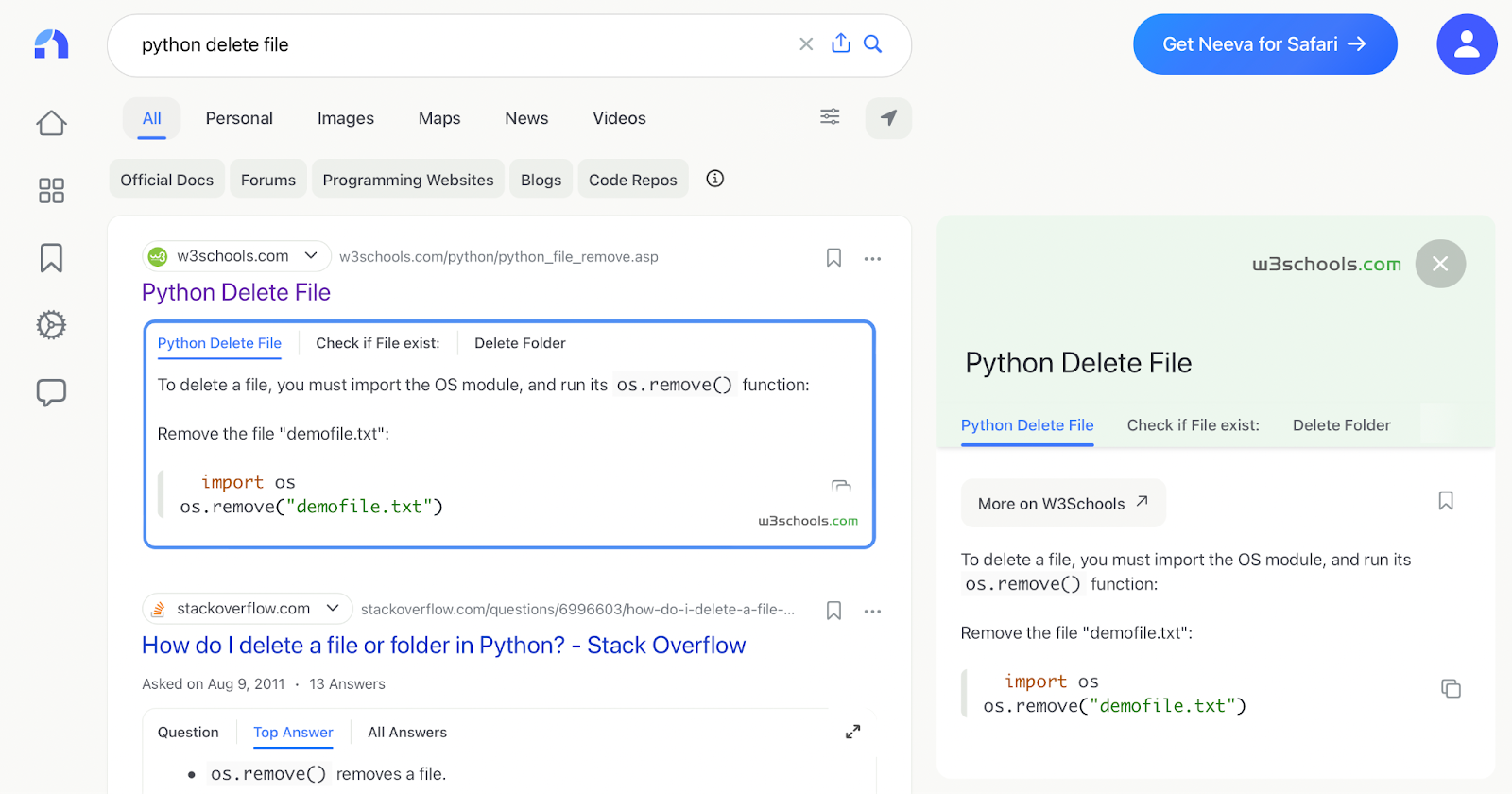Image resolution: width=1512 pixels, height=794 pixels.
Task: Switch to the Images search tab
Action: 346,118
